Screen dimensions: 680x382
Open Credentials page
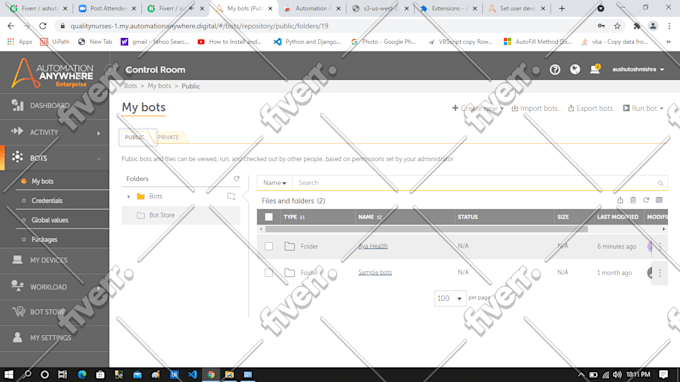47,201
